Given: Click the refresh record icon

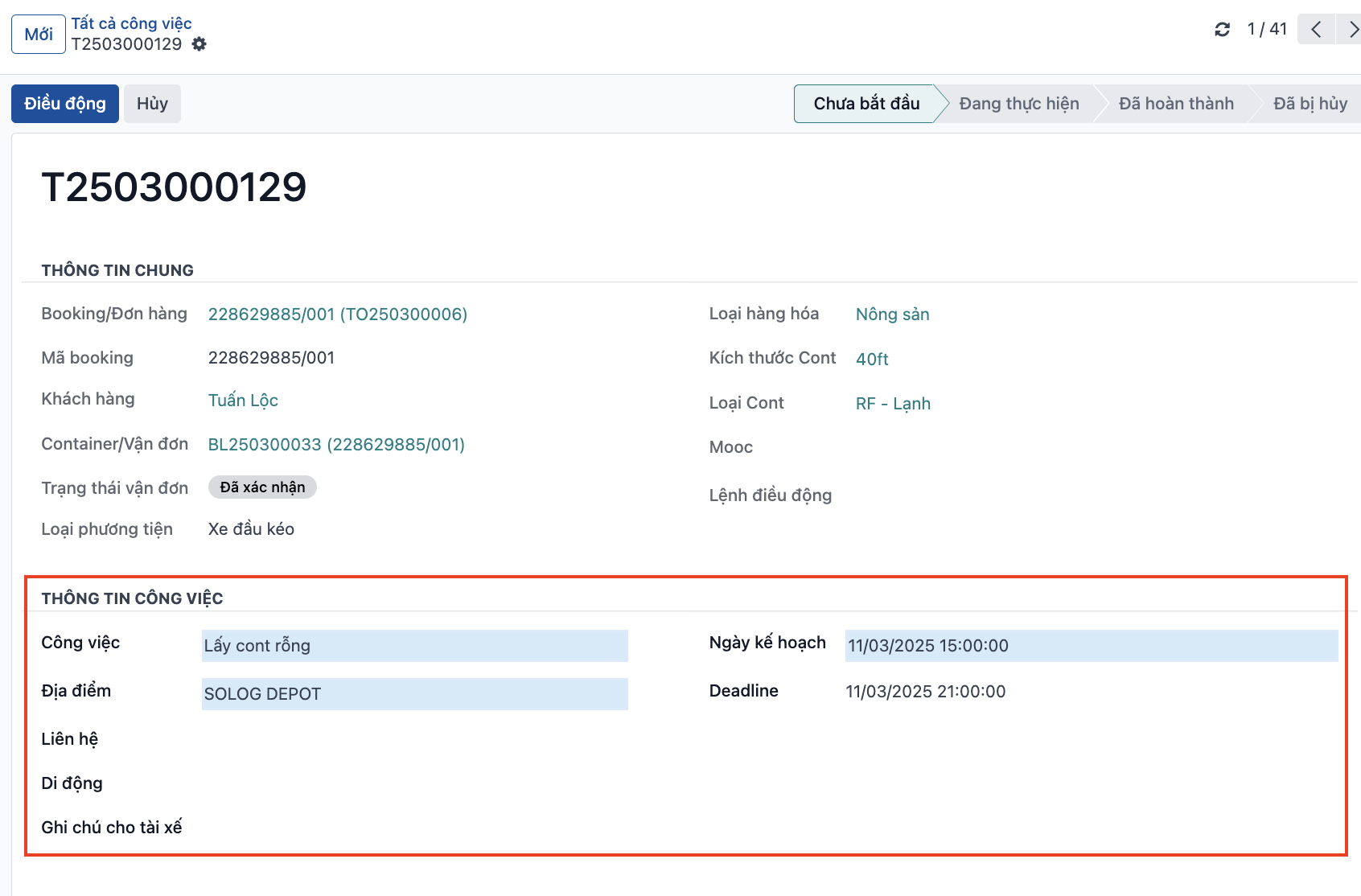Looking at the screenshot, I should click(1222, 30).
